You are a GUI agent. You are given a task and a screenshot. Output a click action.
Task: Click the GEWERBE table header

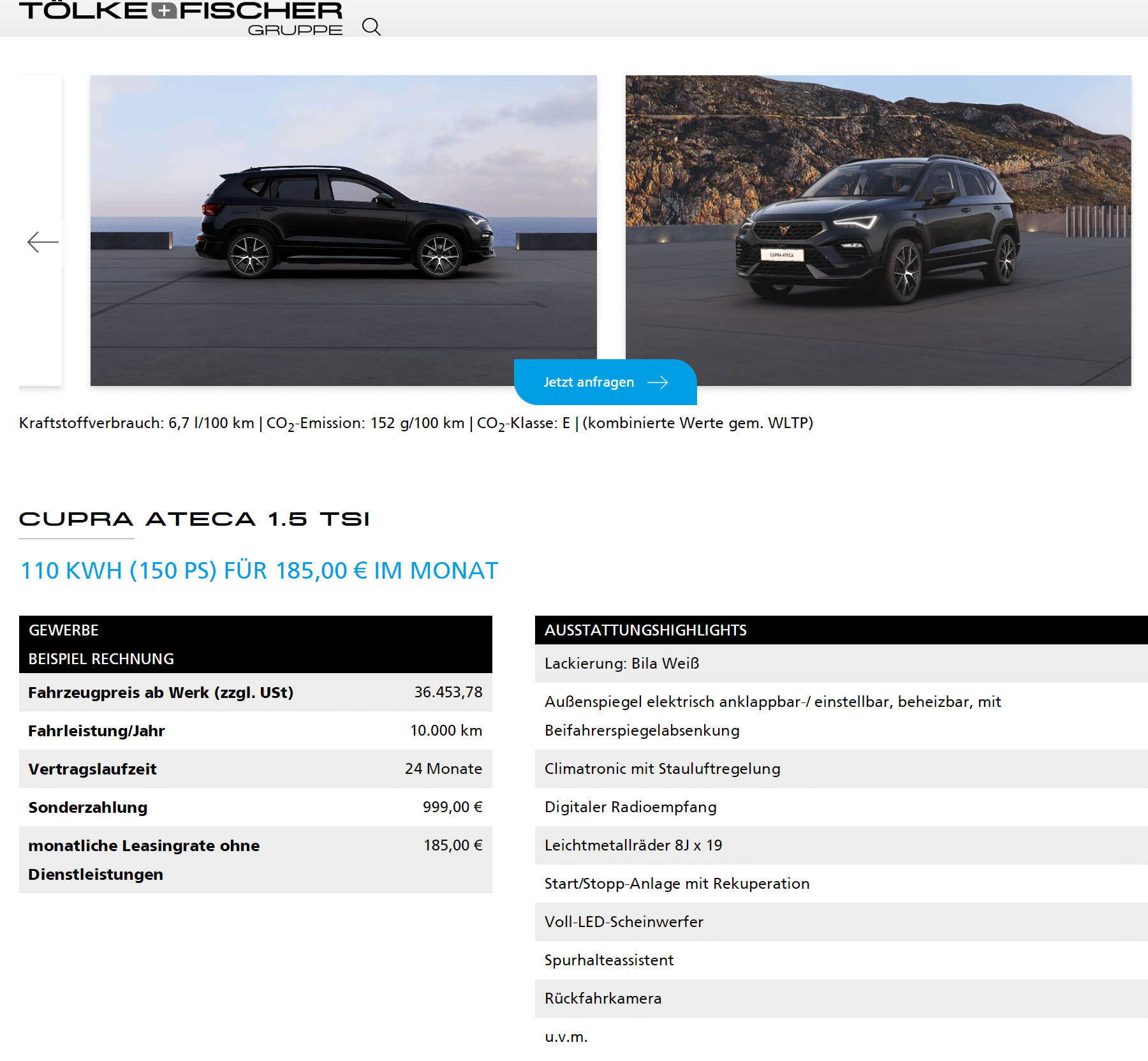(64, 630)
